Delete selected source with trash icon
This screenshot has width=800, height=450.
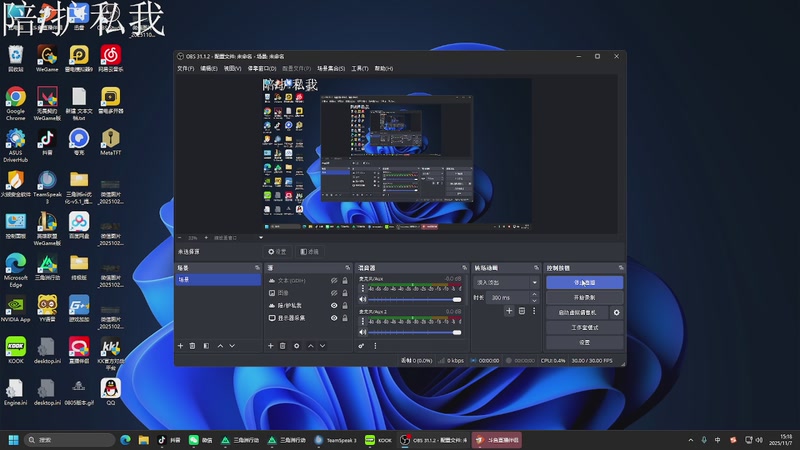point(282,345)
